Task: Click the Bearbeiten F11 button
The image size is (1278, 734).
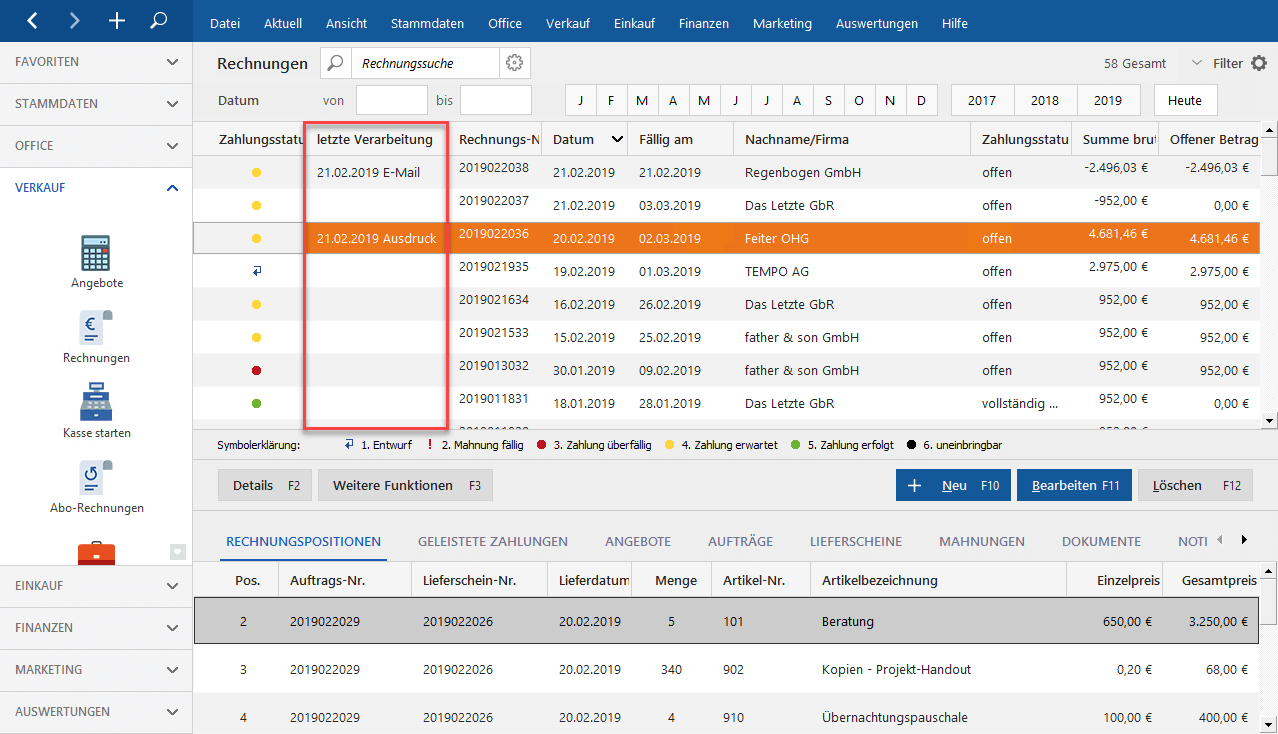Action: point(1074,485)
